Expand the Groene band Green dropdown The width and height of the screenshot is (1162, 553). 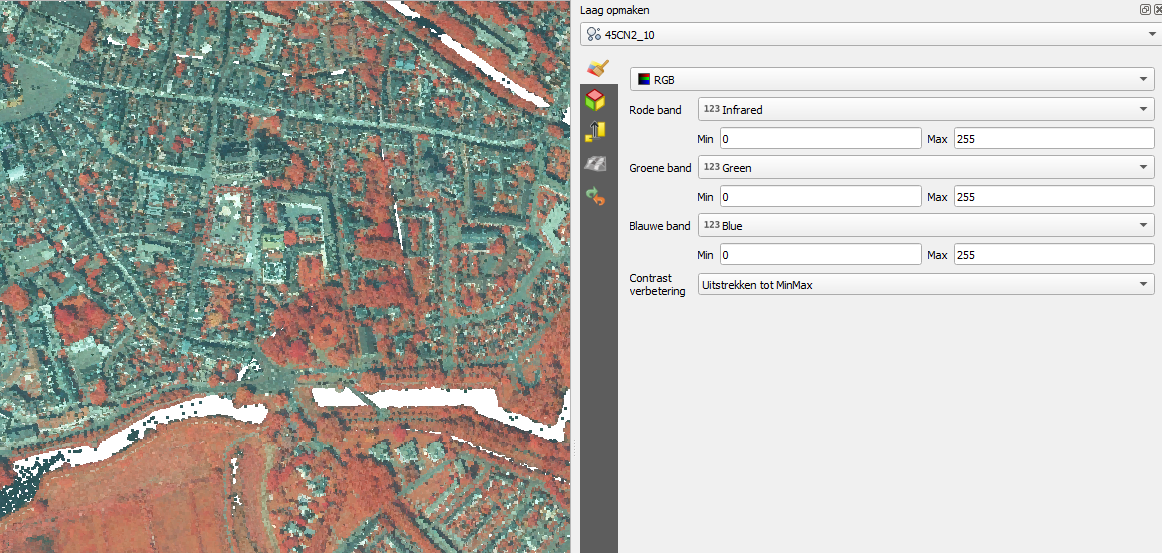point(925,168)
